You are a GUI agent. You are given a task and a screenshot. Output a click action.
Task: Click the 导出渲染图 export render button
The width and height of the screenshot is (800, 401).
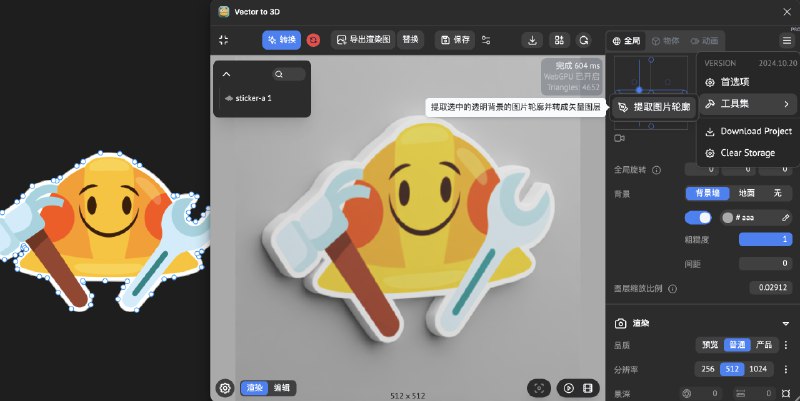click(x=363, y=40)
